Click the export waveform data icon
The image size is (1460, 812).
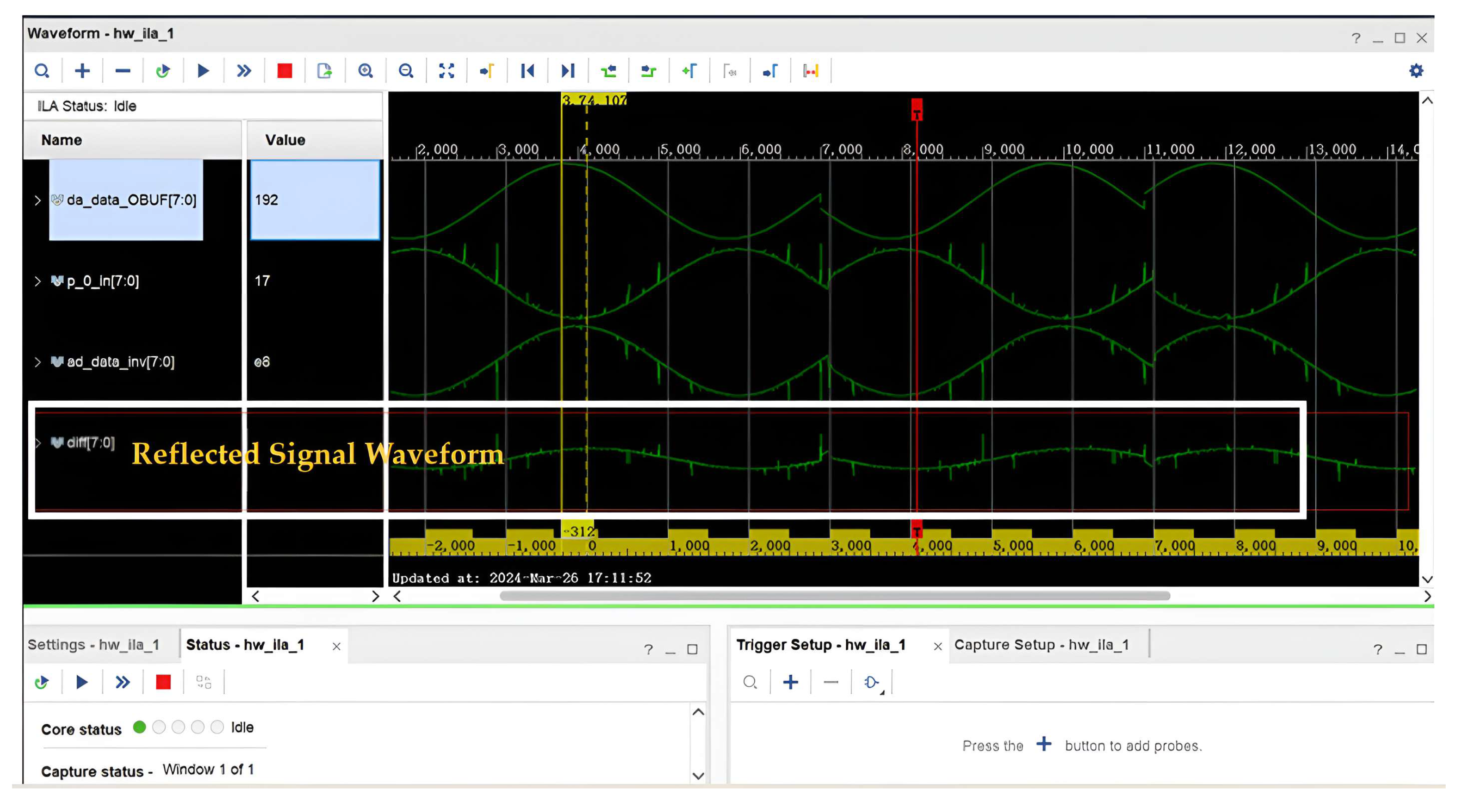coord(325,71)
